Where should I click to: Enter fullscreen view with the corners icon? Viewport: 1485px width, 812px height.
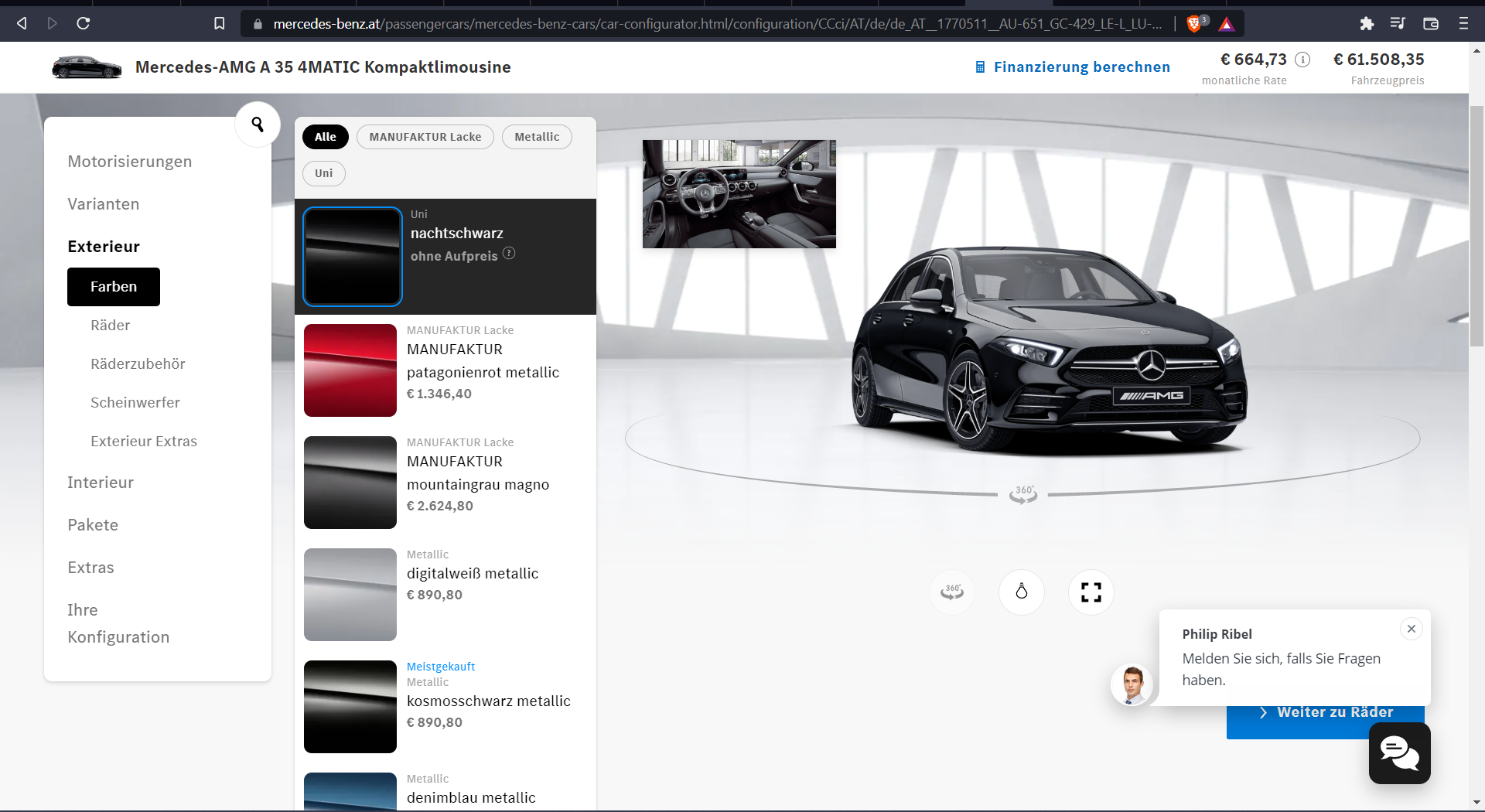tap(1091, 592)
